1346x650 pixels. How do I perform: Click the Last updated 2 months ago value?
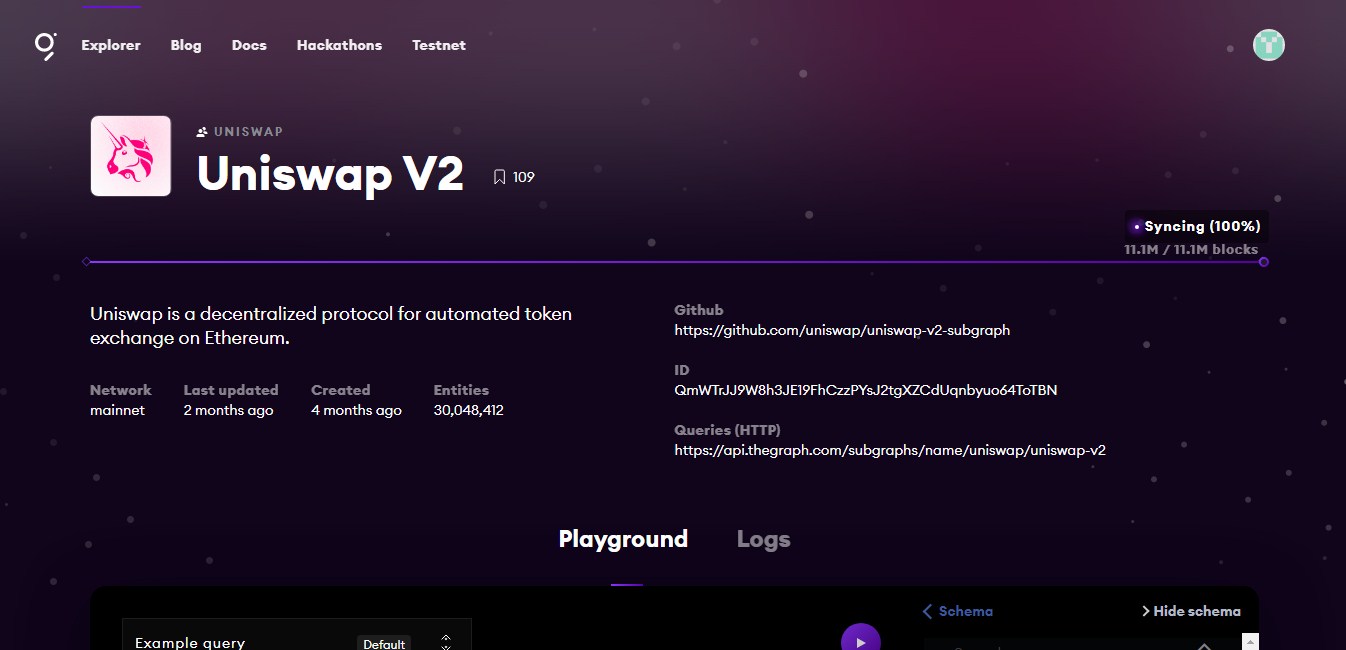tap(228, 410)
